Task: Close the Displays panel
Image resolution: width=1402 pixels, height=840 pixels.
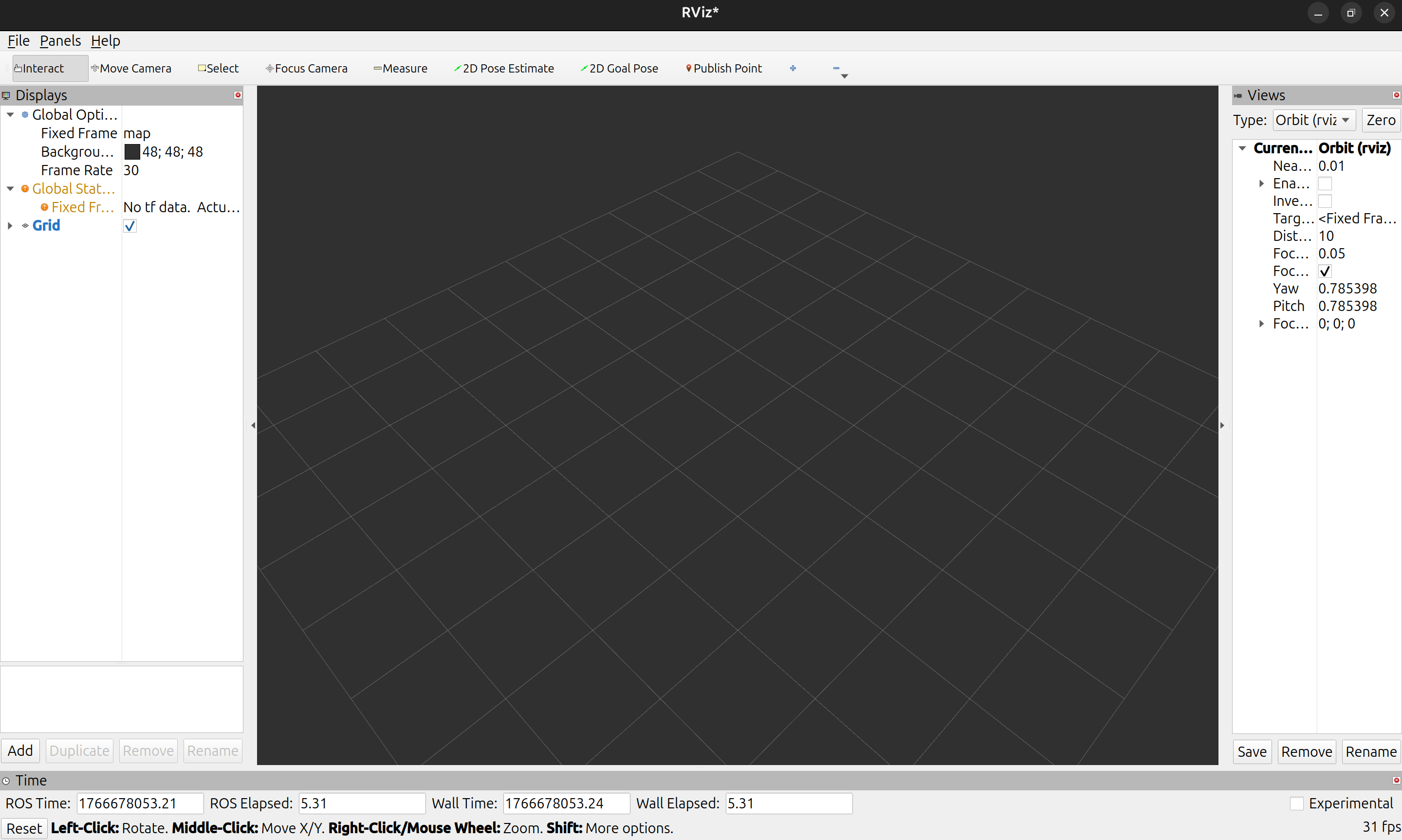Action: 238,95
